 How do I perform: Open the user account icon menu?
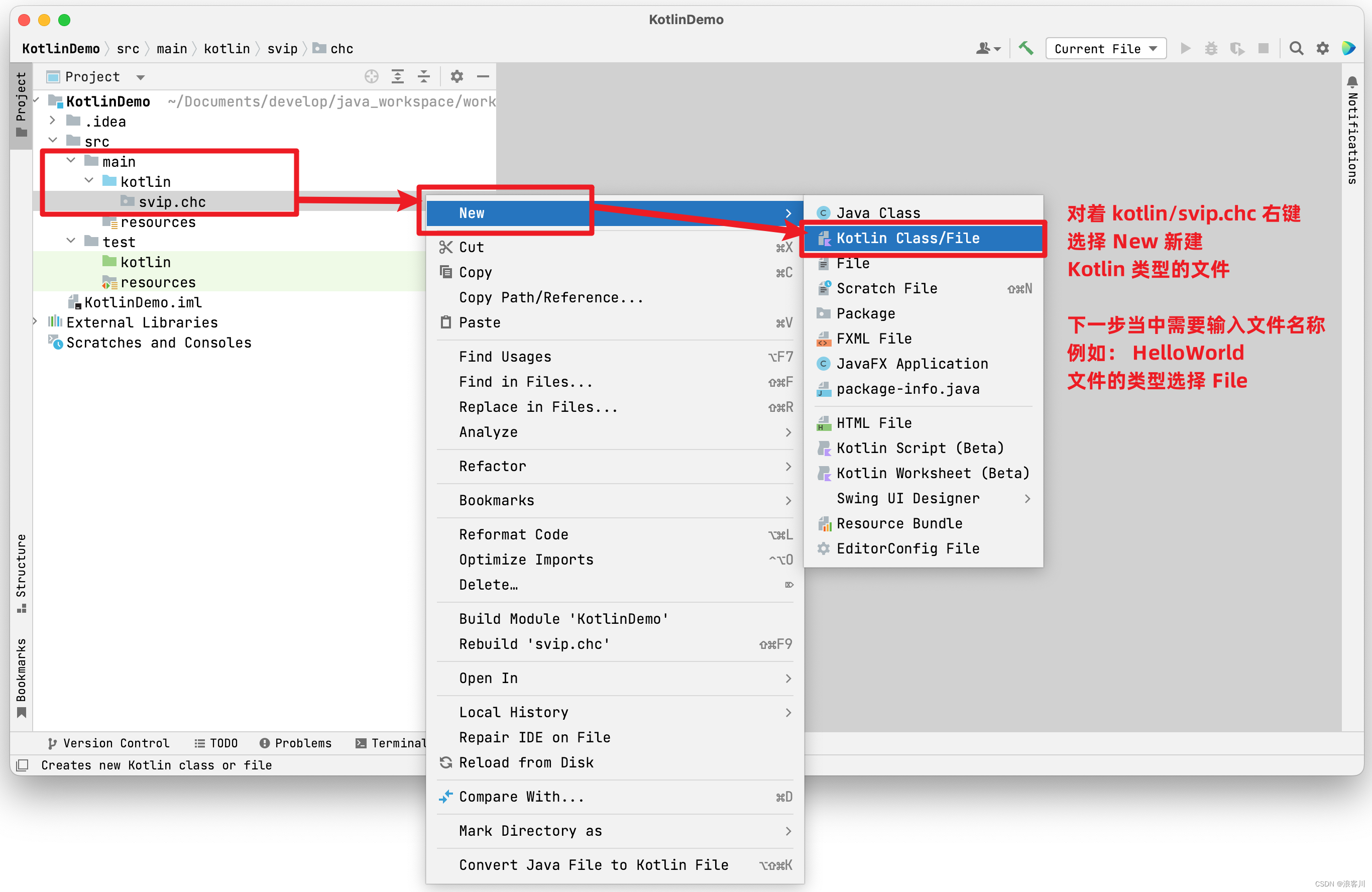[x=988, y=48]
